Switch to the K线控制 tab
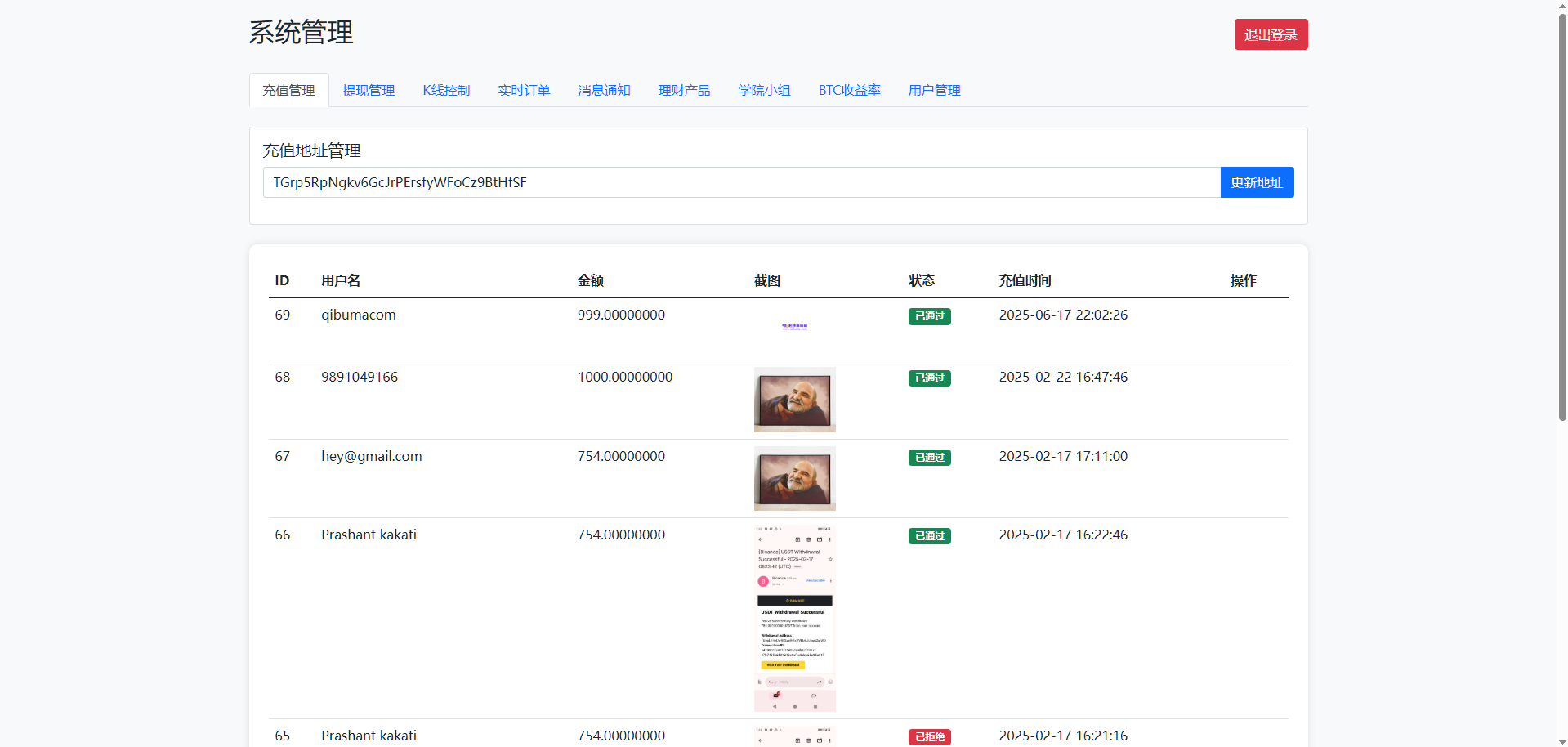Viewport: 1568px width, 747px height. tap(446, 91)
